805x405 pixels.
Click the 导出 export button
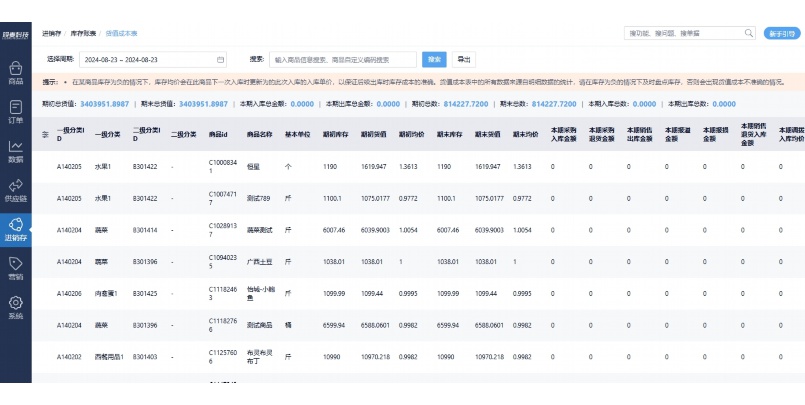click(464, 60)
